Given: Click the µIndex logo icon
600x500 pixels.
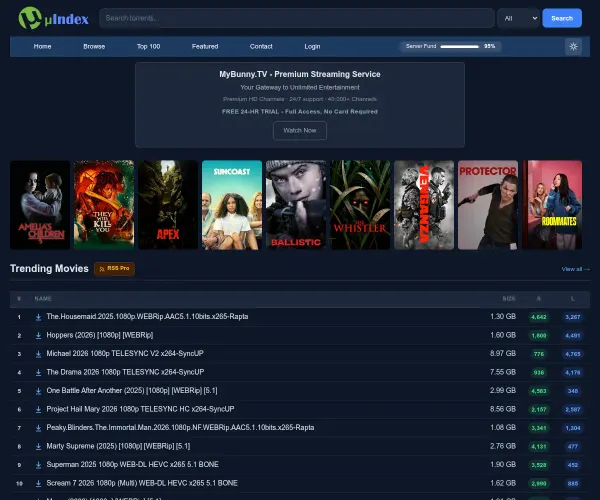Looking at the screenshot, I should 30,18.
